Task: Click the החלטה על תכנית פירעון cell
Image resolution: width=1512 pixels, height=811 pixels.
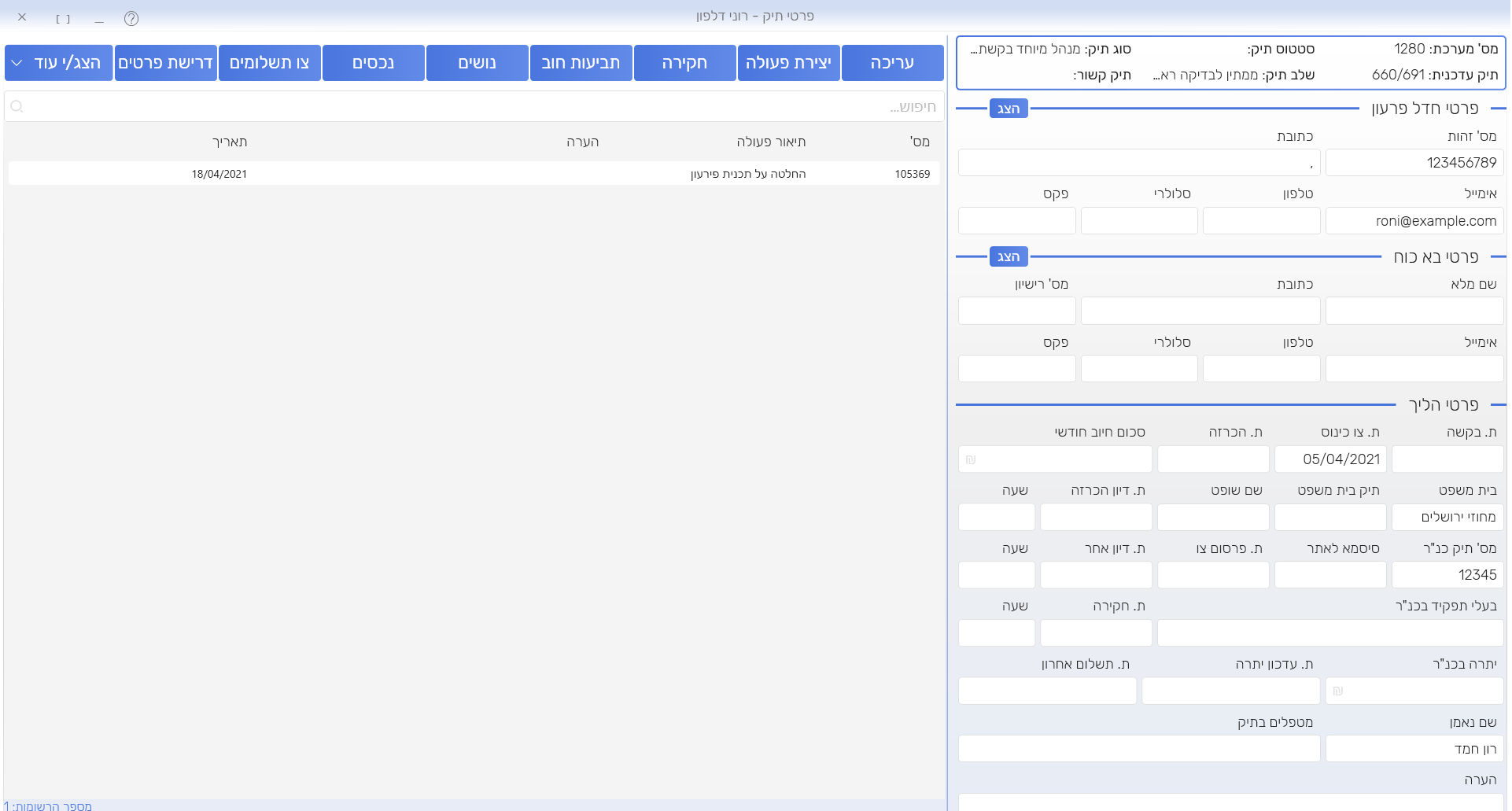Action: pyautogui.click(x=748, y=174)
